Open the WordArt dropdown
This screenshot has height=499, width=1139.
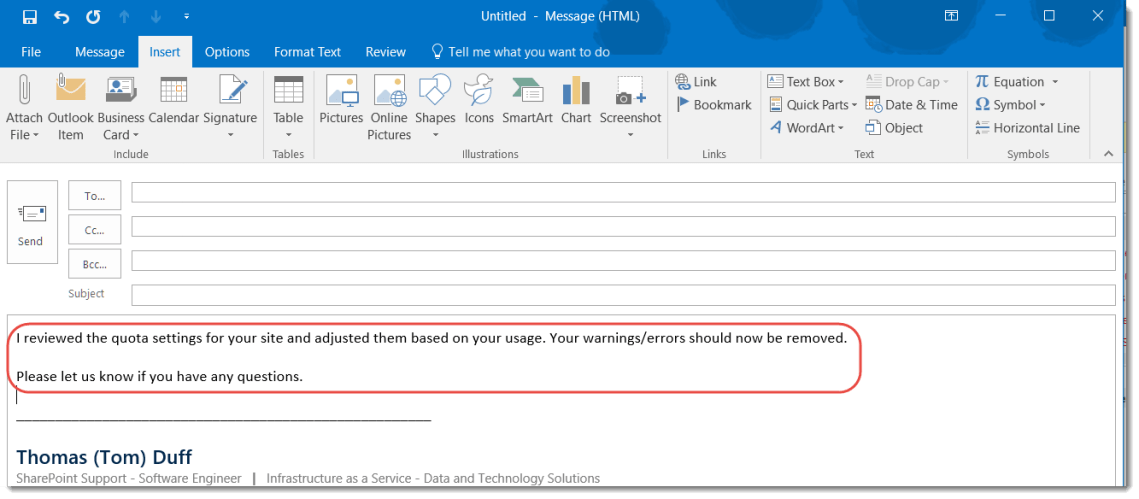(806, 128)
